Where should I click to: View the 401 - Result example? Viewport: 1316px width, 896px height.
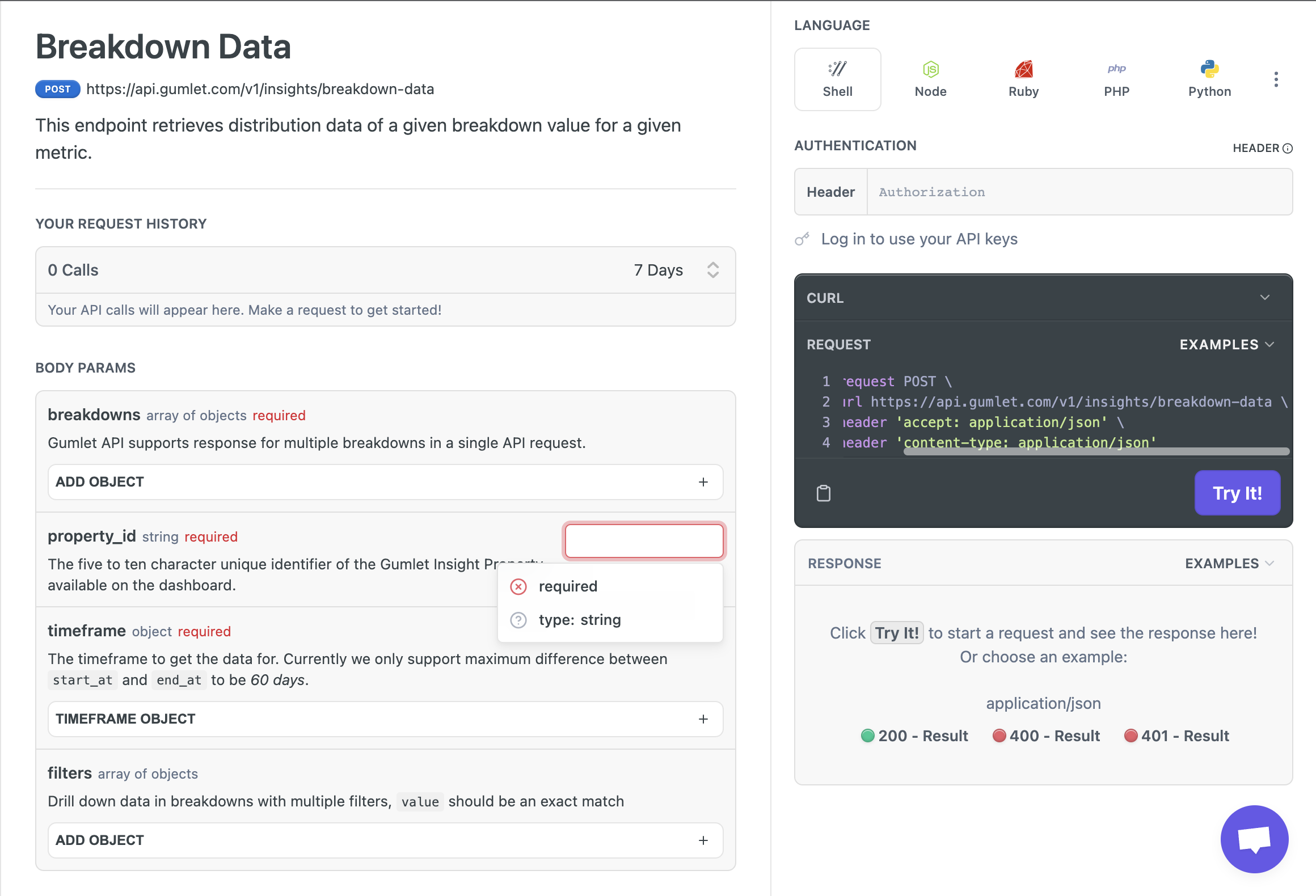tap(1176, 736)
